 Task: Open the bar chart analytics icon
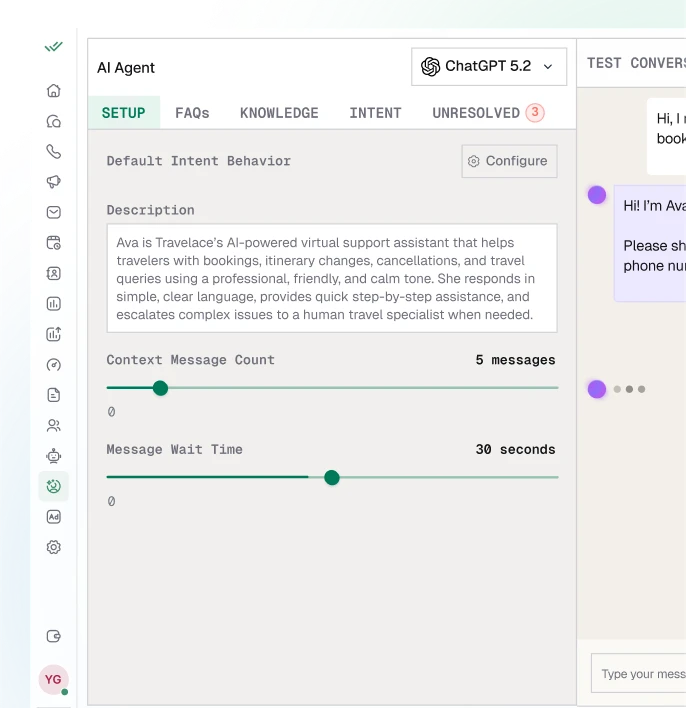pyautogui.click(x=54, y=304)
